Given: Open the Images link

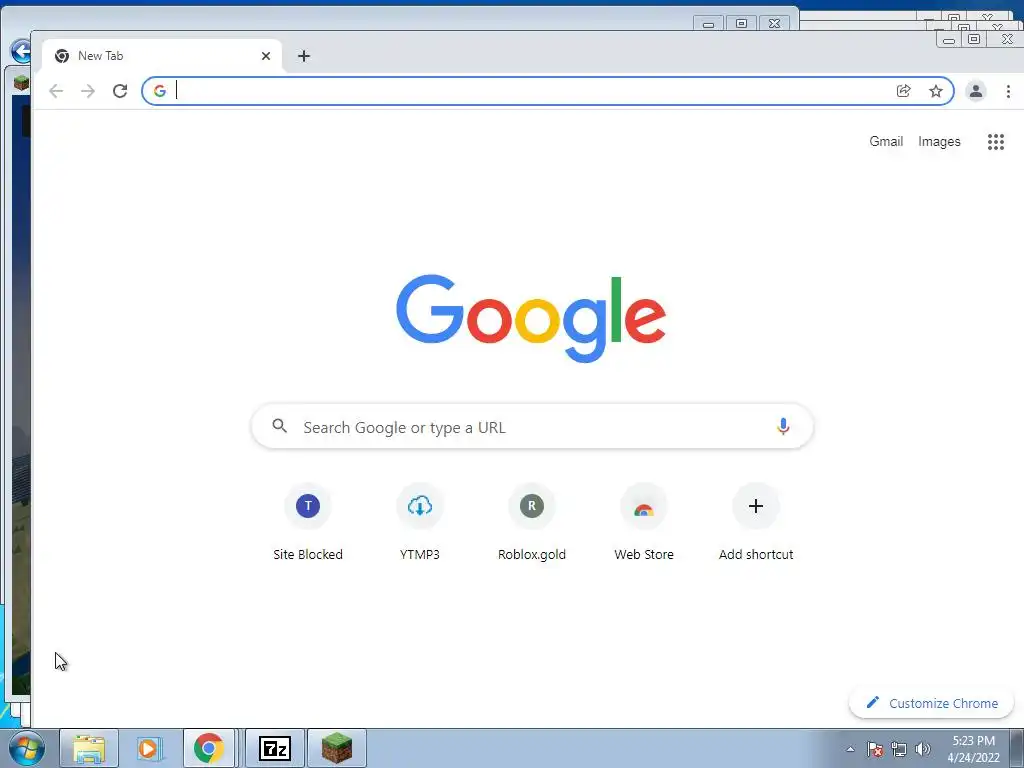Looking at the screenshot, I should click(x=939, y=142).
